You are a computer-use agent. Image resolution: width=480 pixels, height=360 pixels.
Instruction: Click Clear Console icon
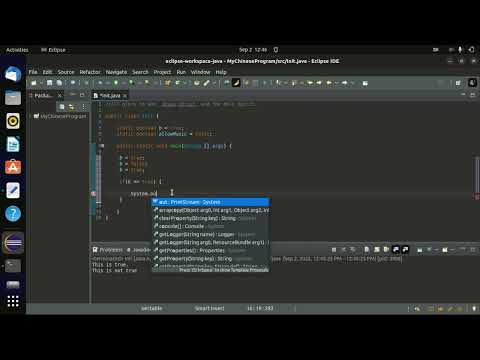click(367, 250)
